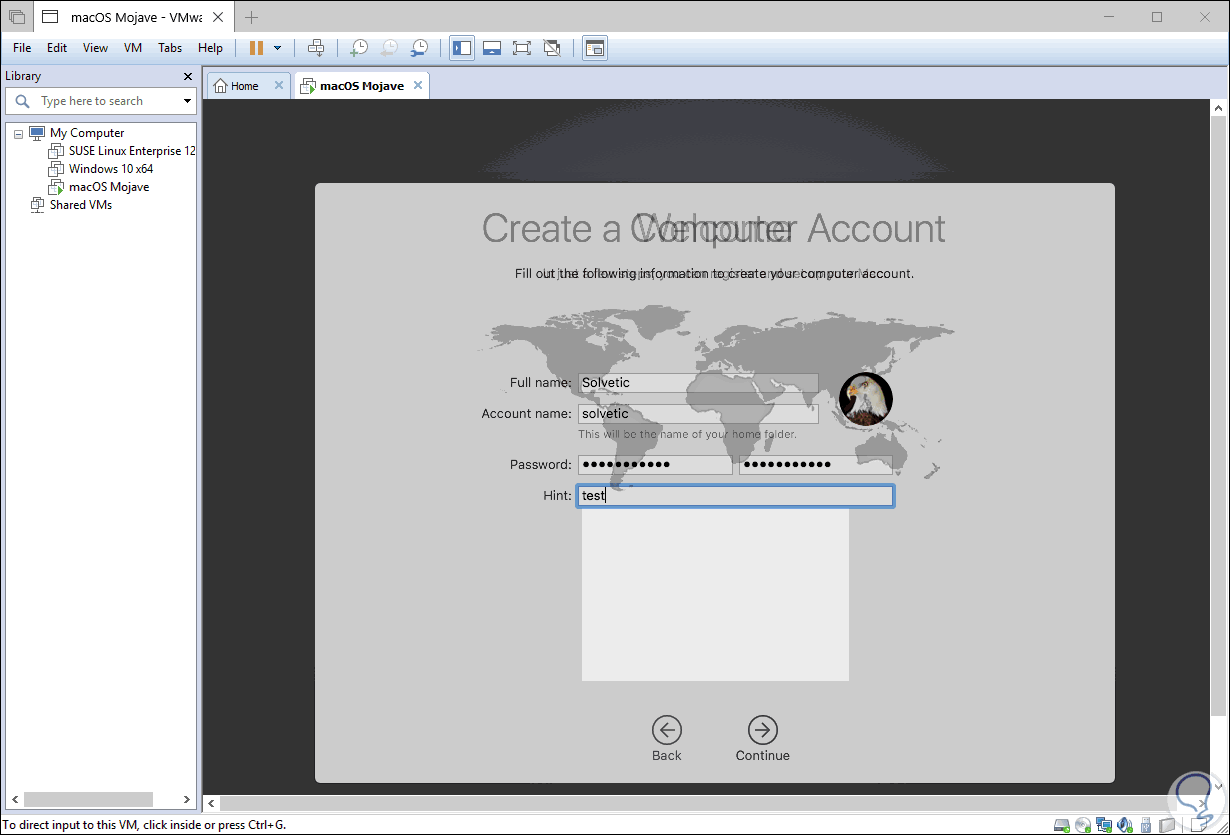Click the CD/DVD drive status icon
The height and width of the screenshot is (835, 1230).
pos(1082,825)
